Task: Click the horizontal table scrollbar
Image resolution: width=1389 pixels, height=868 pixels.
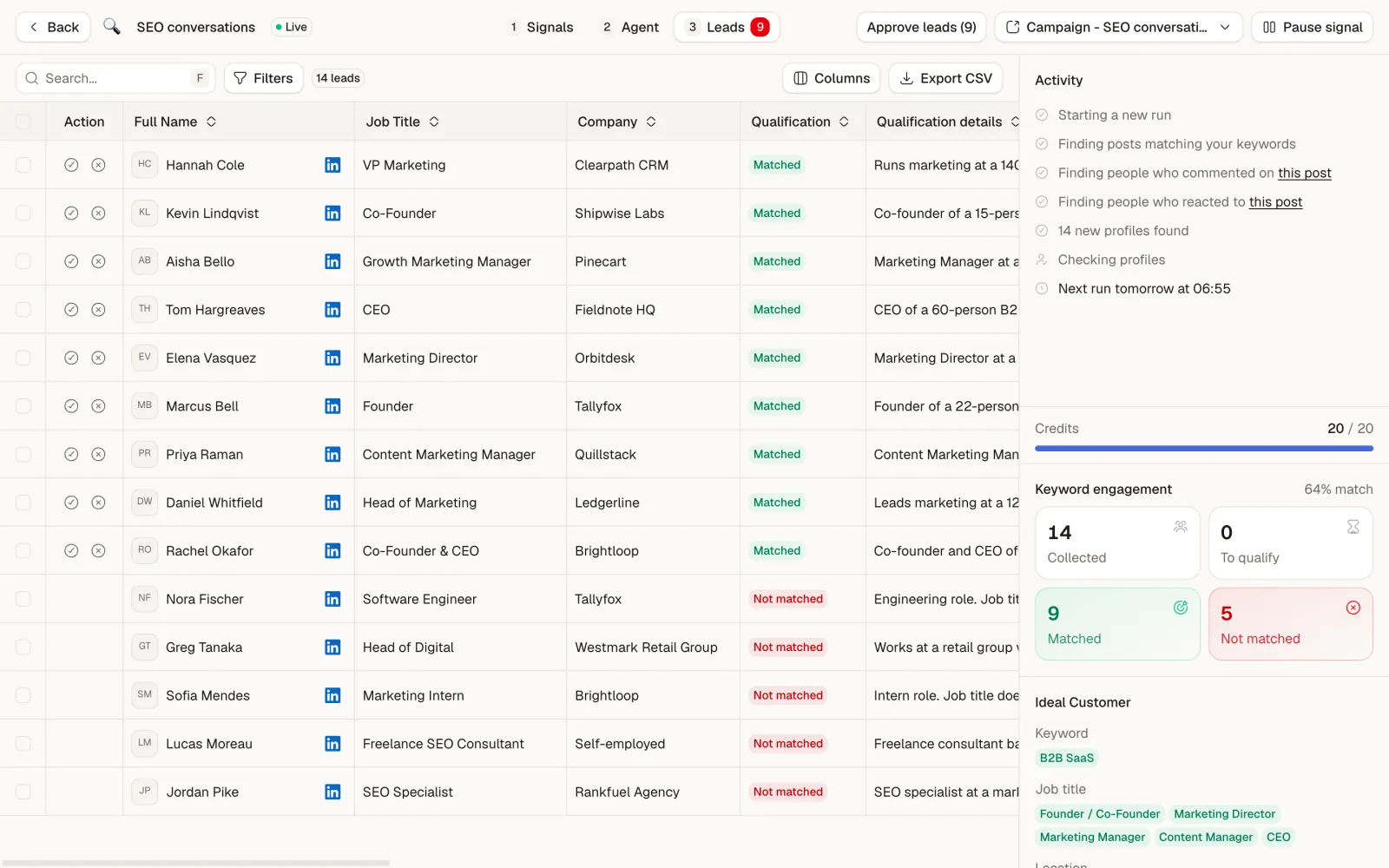Action: point(195,863)
